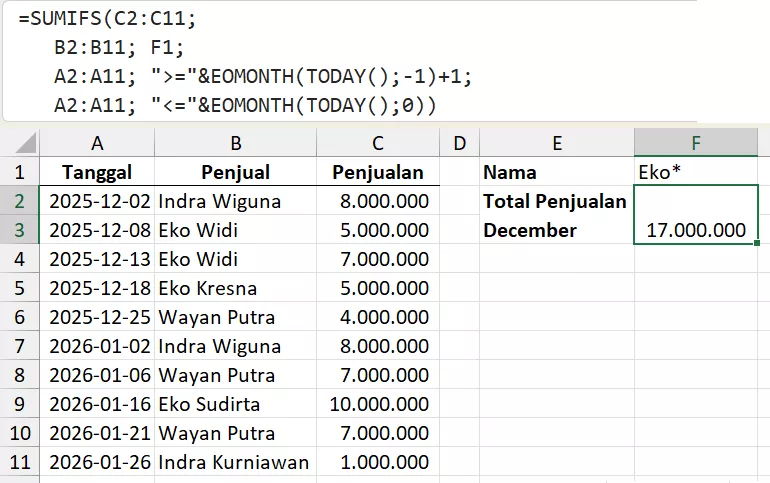
Task: Select row 11 header
Action: pos(20,461)
